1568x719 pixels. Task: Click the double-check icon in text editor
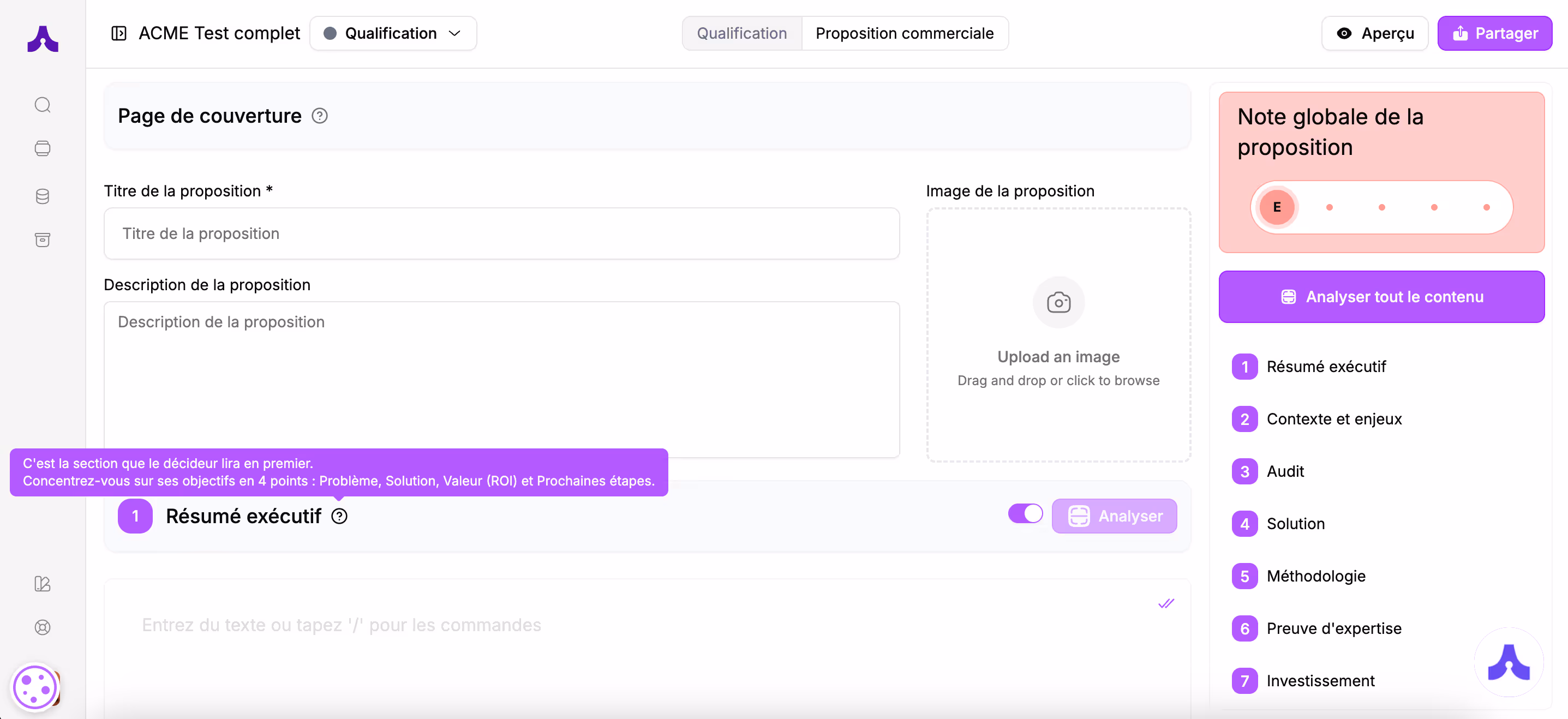pyautogui.click(x=1166, y=603)
